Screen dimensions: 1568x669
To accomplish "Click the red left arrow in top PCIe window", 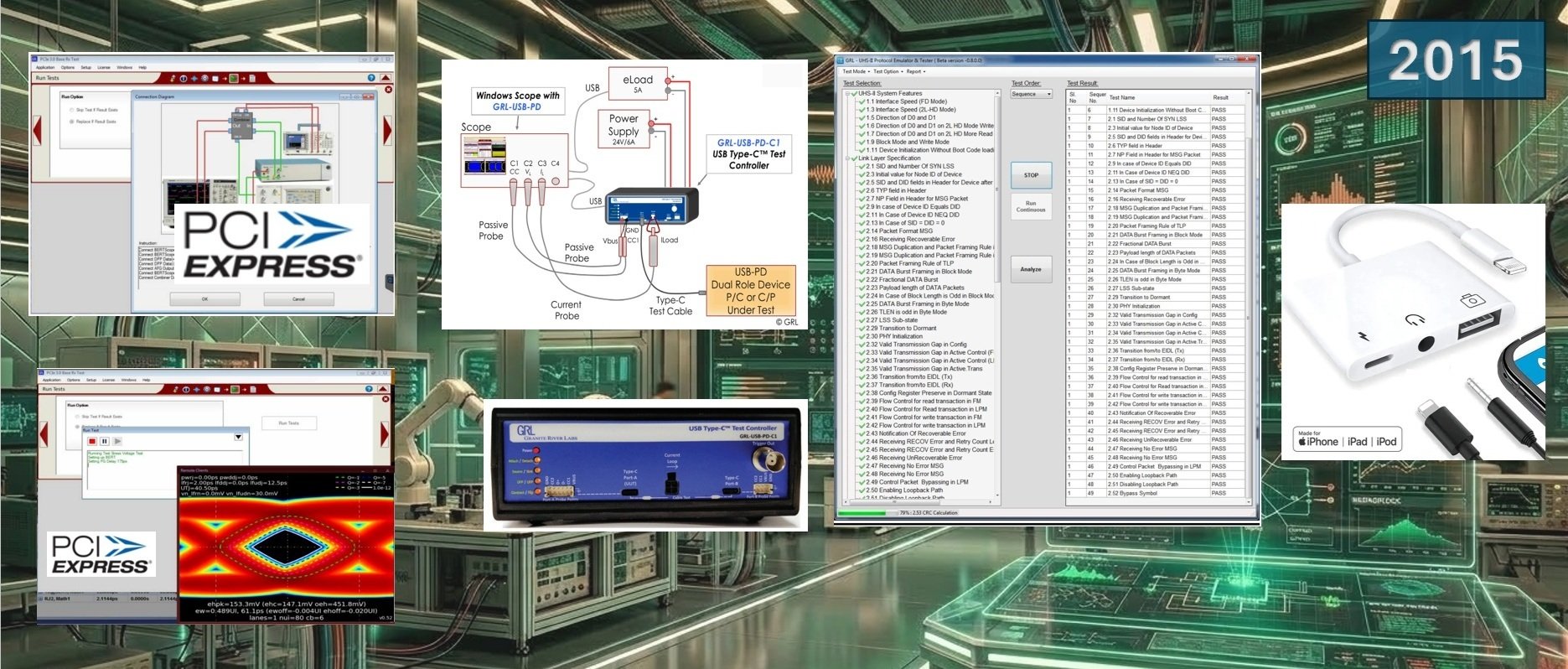I will click(x=37, y=131).
